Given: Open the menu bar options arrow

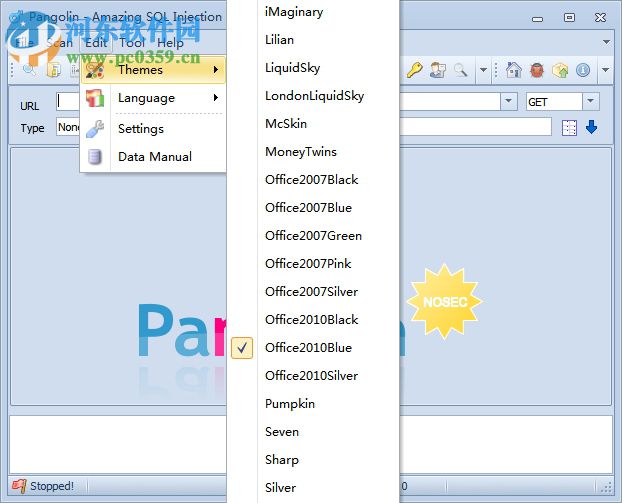Looking at the screenshot, I should (x=606, y=42).
